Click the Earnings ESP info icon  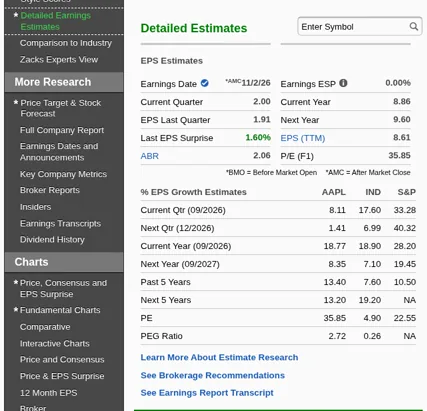click(343, 83)
